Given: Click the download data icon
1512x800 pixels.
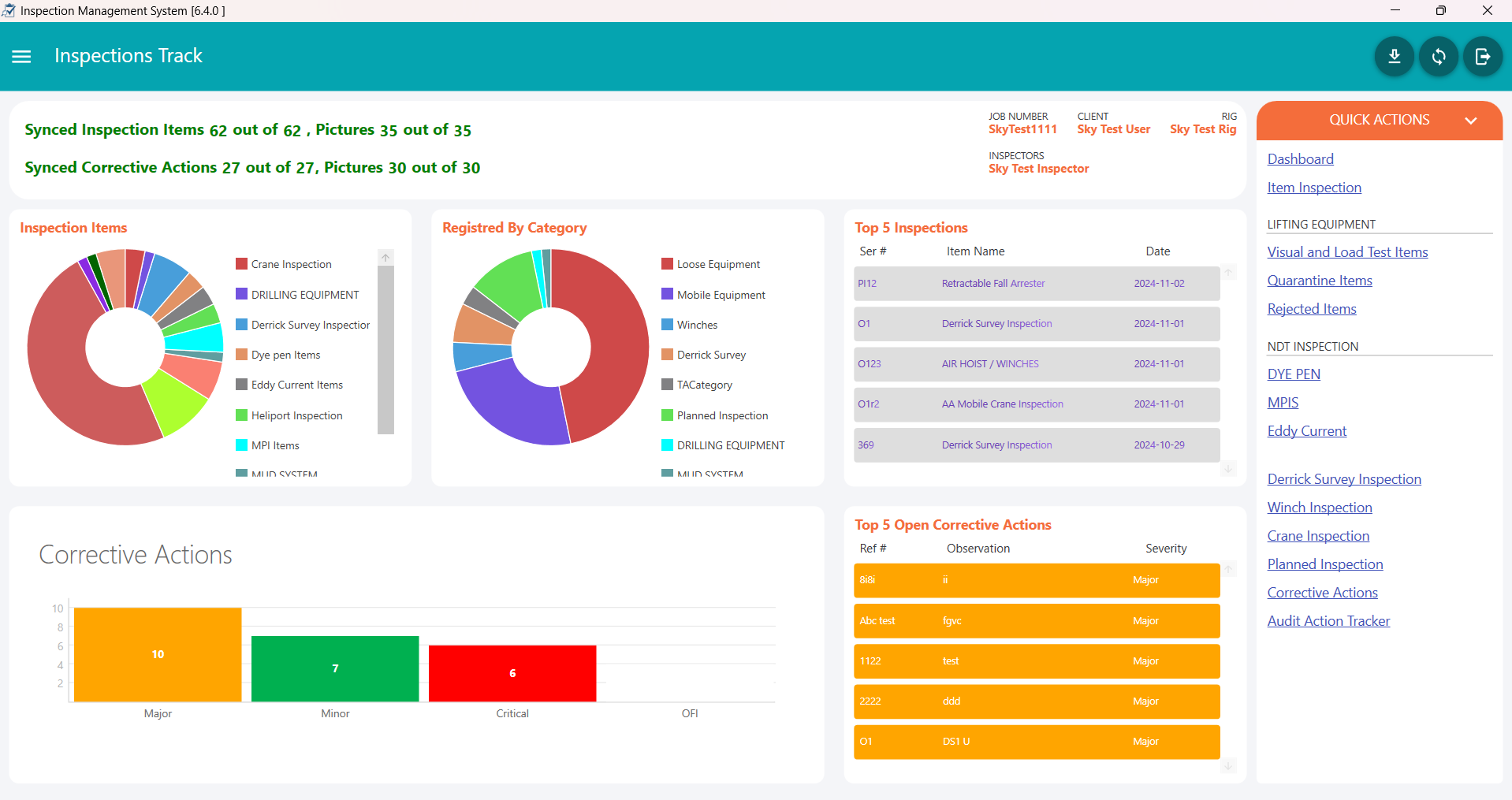Looking at the screenshot, I should click(1394, 56).
